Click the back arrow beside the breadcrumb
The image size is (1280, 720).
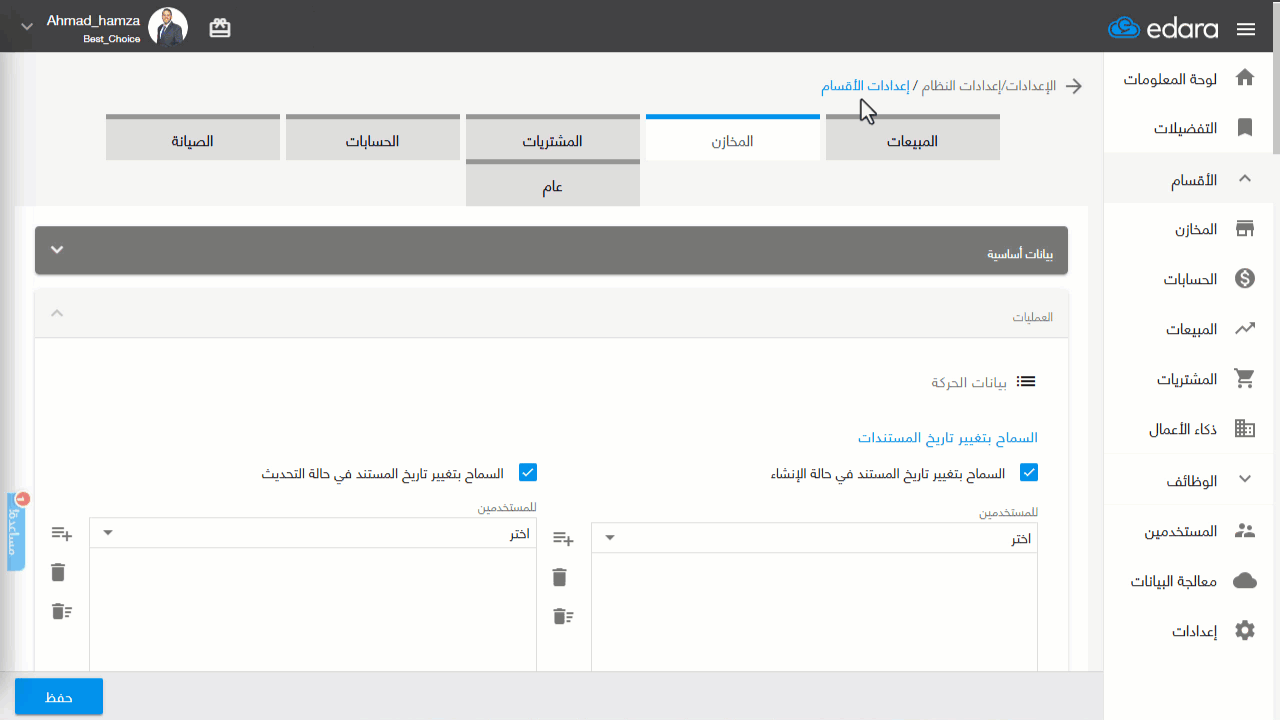[x=1074, y=86]
